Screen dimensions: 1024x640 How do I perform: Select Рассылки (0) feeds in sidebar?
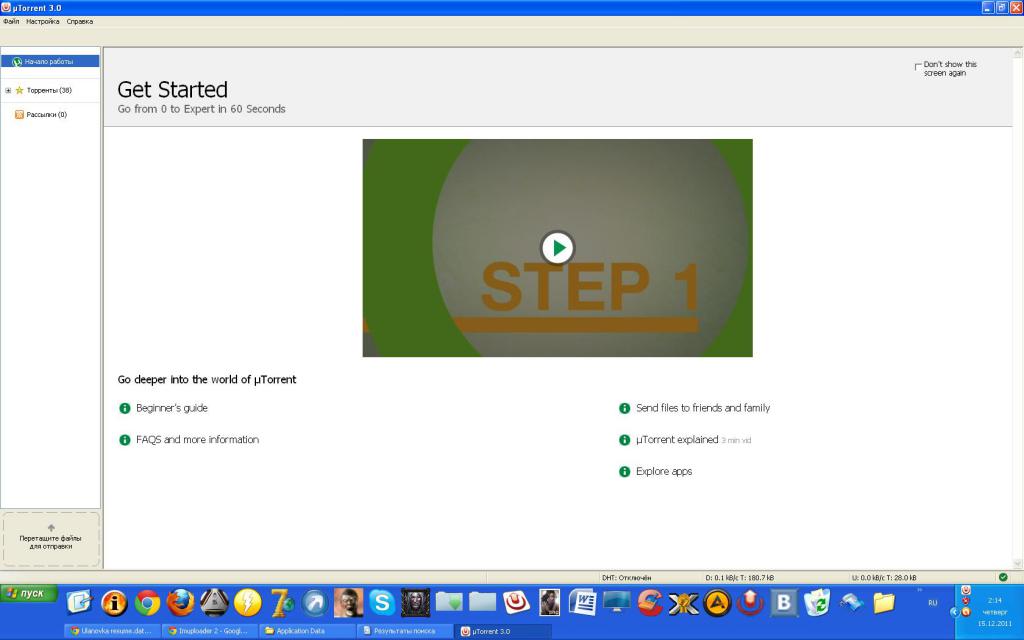click(x=46, y=115)
